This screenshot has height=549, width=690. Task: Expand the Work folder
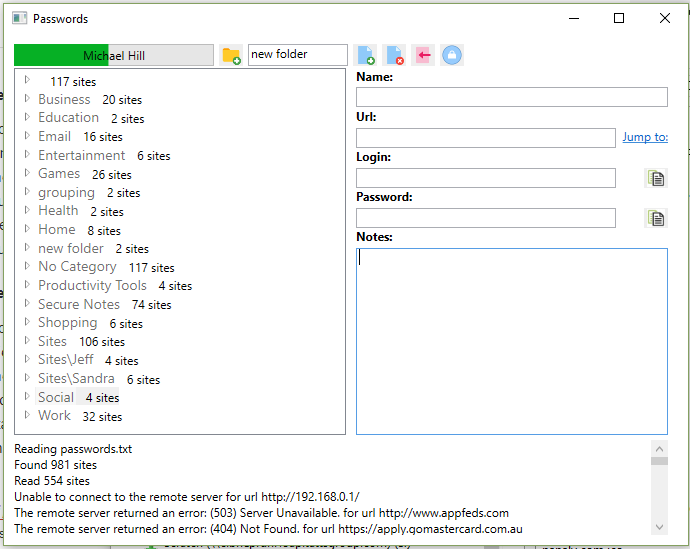click(x=27, y=414)
